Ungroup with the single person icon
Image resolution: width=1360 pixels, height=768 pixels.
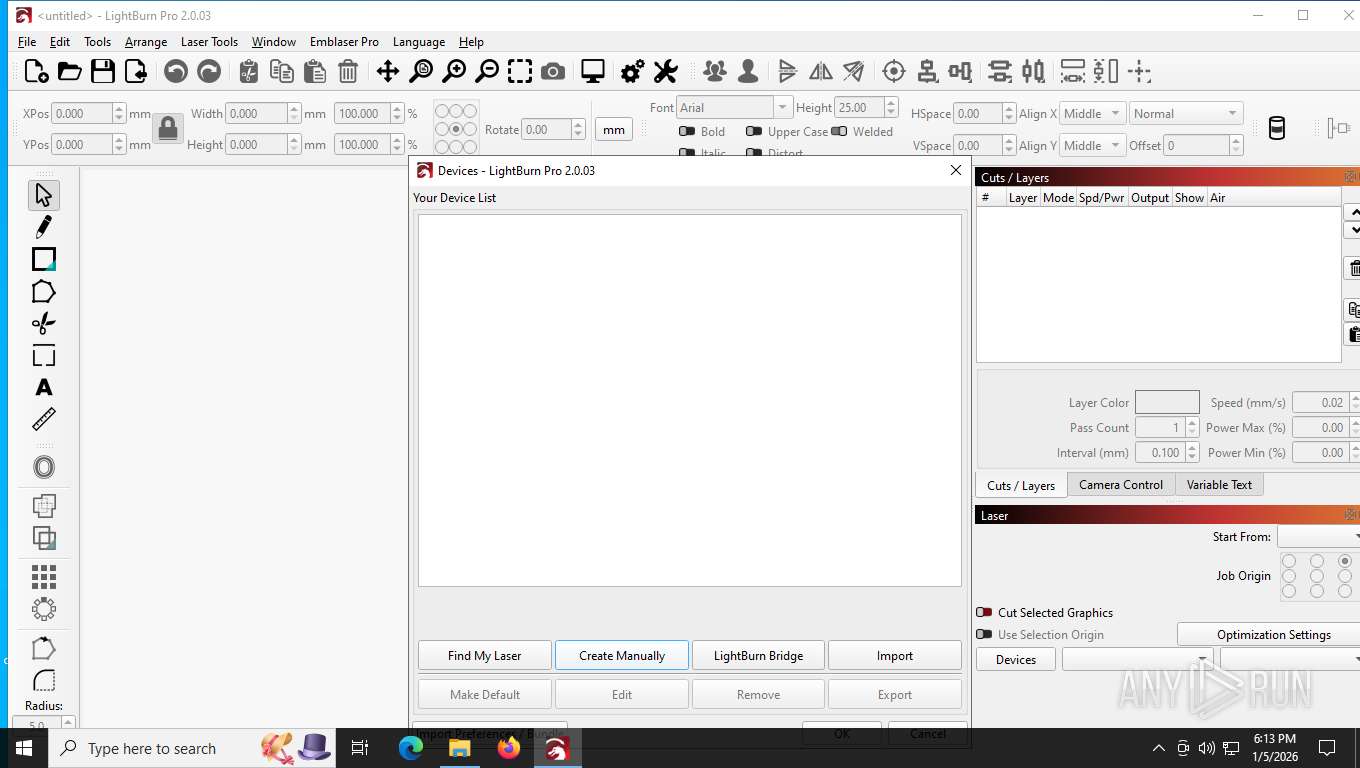point(747,71)
